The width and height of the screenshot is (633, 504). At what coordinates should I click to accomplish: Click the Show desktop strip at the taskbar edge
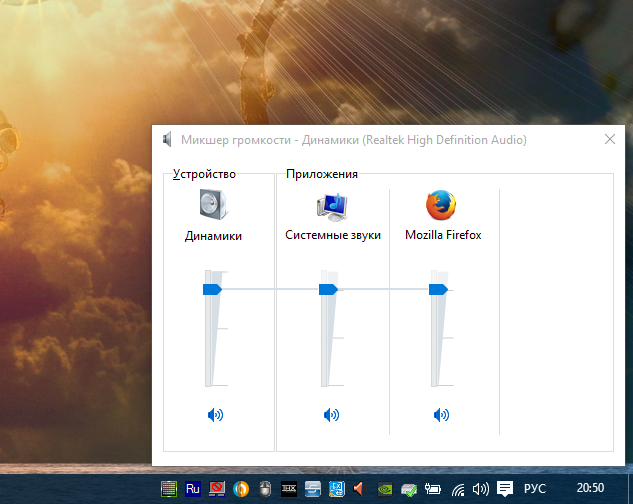(x=630, y=489)
